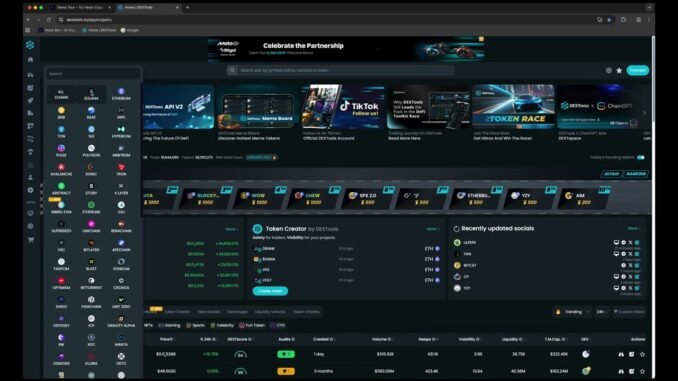This screenshot has height=381, width=678.
Task: Open CHEW token in race strip
Action: click(x=314, y=199)
